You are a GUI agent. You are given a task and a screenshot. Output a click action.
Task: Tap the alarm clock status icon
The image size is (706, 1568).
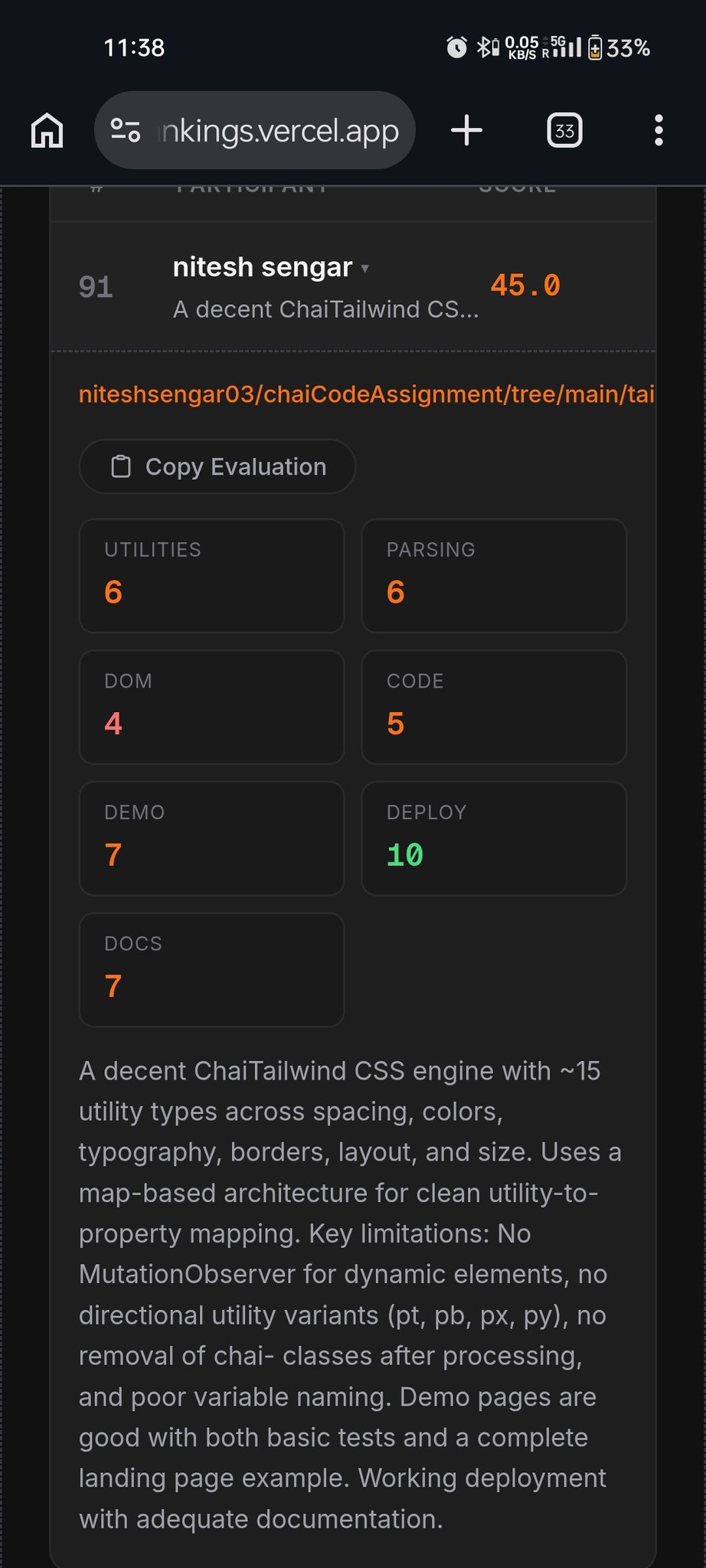click(x=456, y=47)
